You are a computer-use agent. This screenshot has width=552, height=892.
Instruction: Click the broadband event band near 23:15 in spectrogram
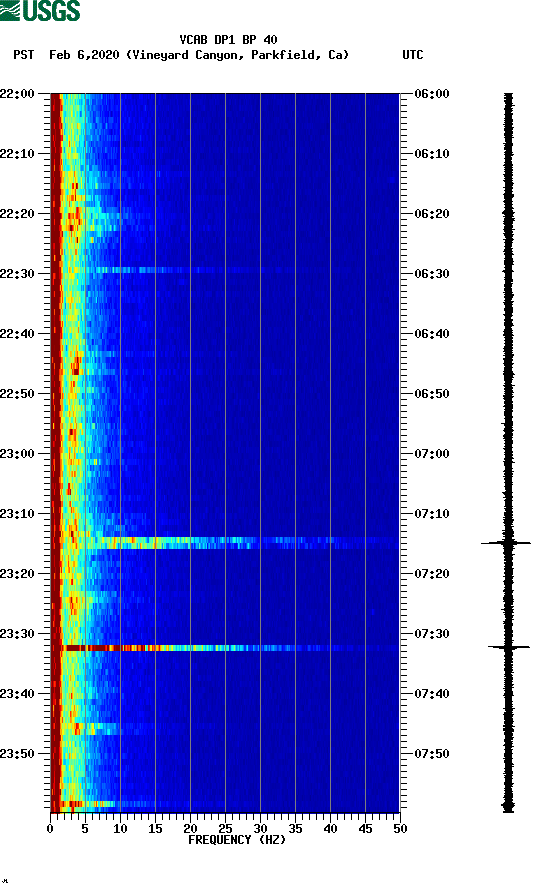click(x=245, y=543)
